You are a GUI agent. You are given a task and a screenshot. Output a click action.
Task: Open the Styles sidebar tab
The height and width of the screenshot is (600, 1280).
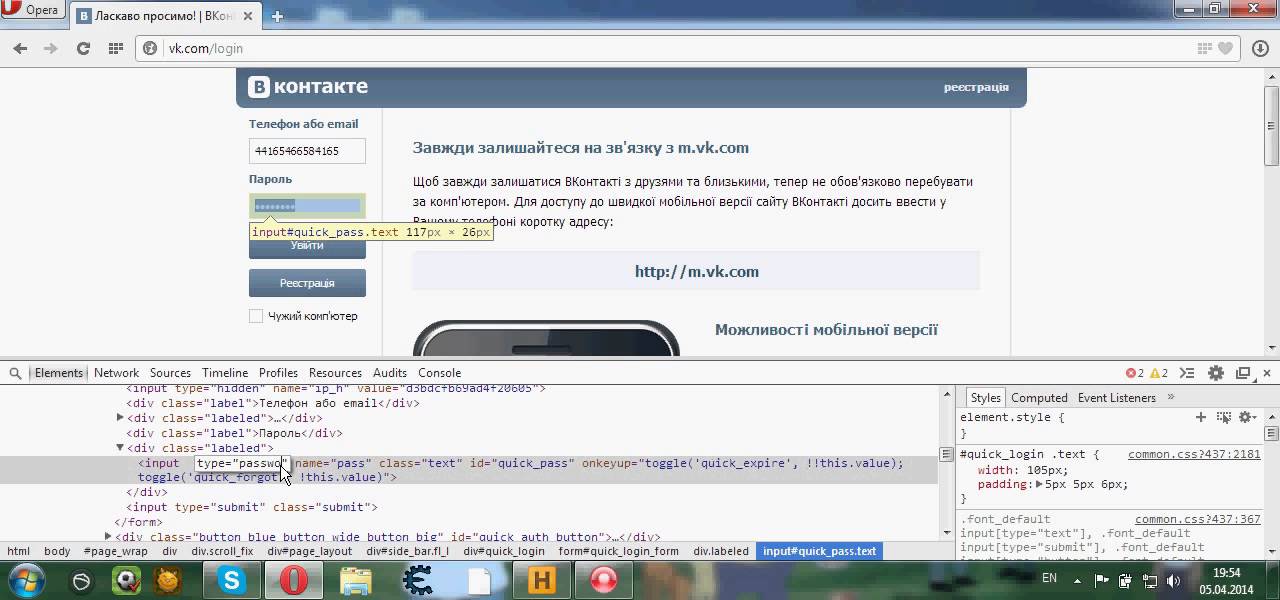(x=985, y=398)
